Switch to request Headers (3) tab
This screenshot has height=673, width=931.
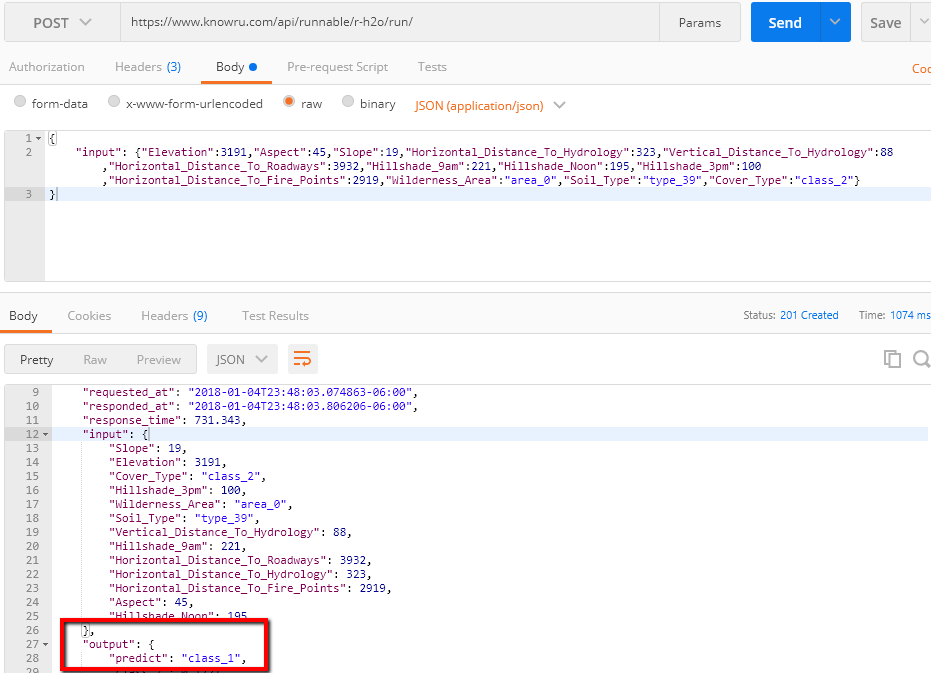(x=148, y=67)
